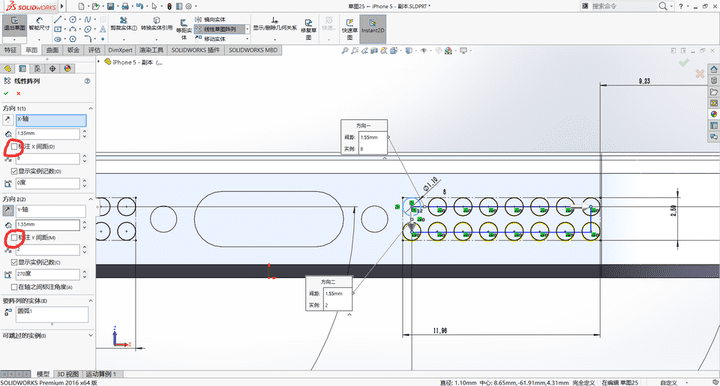
Task: Expand the 可跳过的实例 section
Action: [x=90, y=336]
